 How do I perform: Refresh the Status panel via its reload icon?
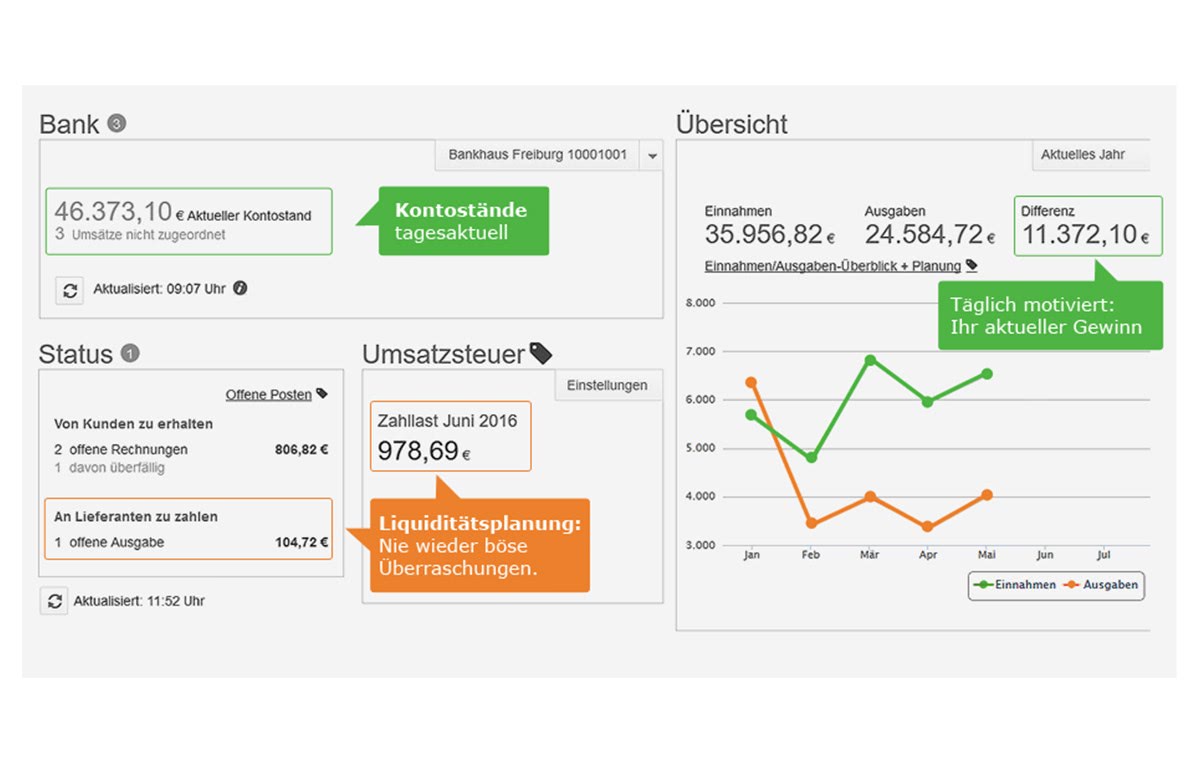[x=53, y=601]
